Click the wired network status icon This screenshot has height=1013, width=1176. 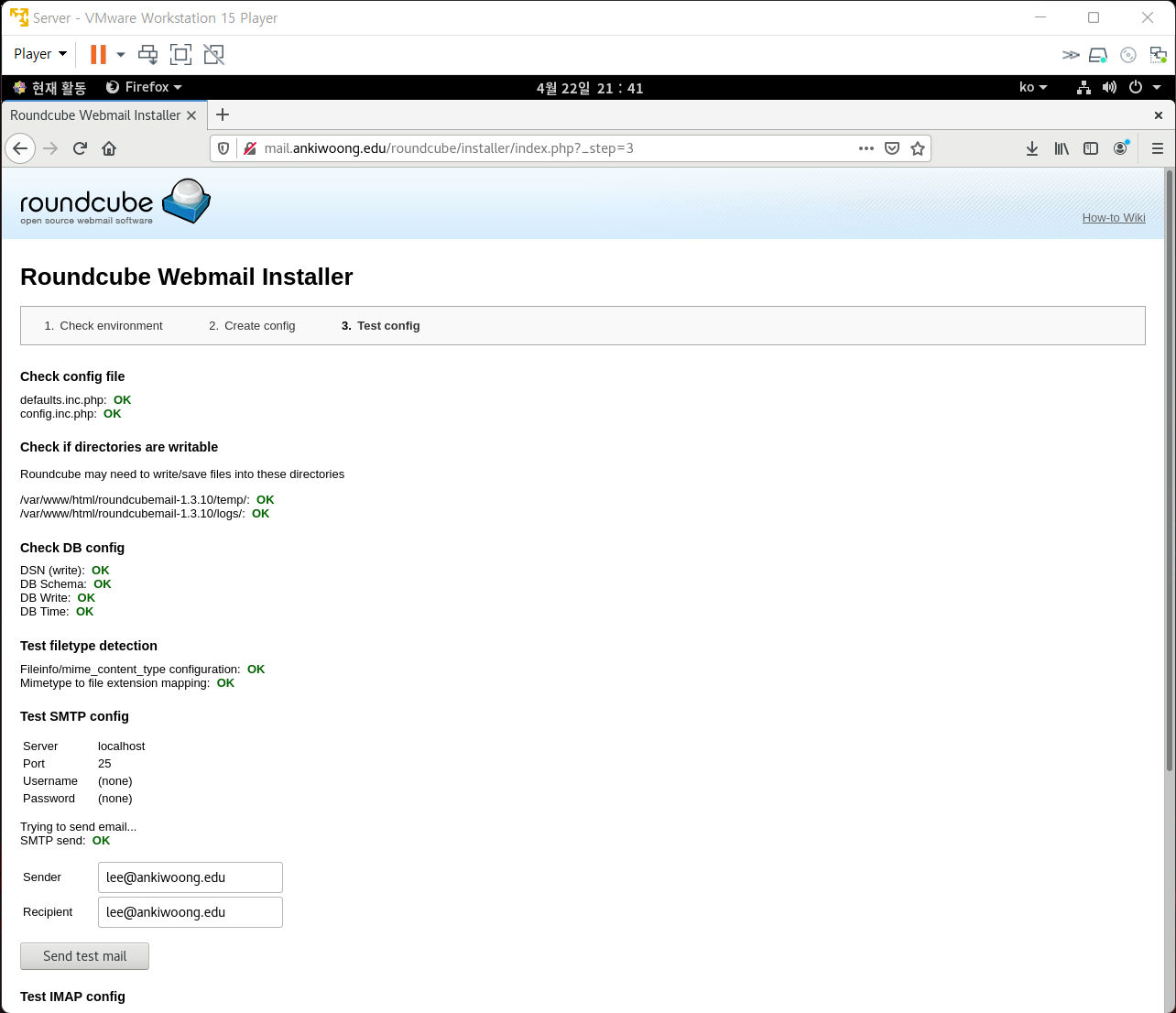pos(1083,87)
